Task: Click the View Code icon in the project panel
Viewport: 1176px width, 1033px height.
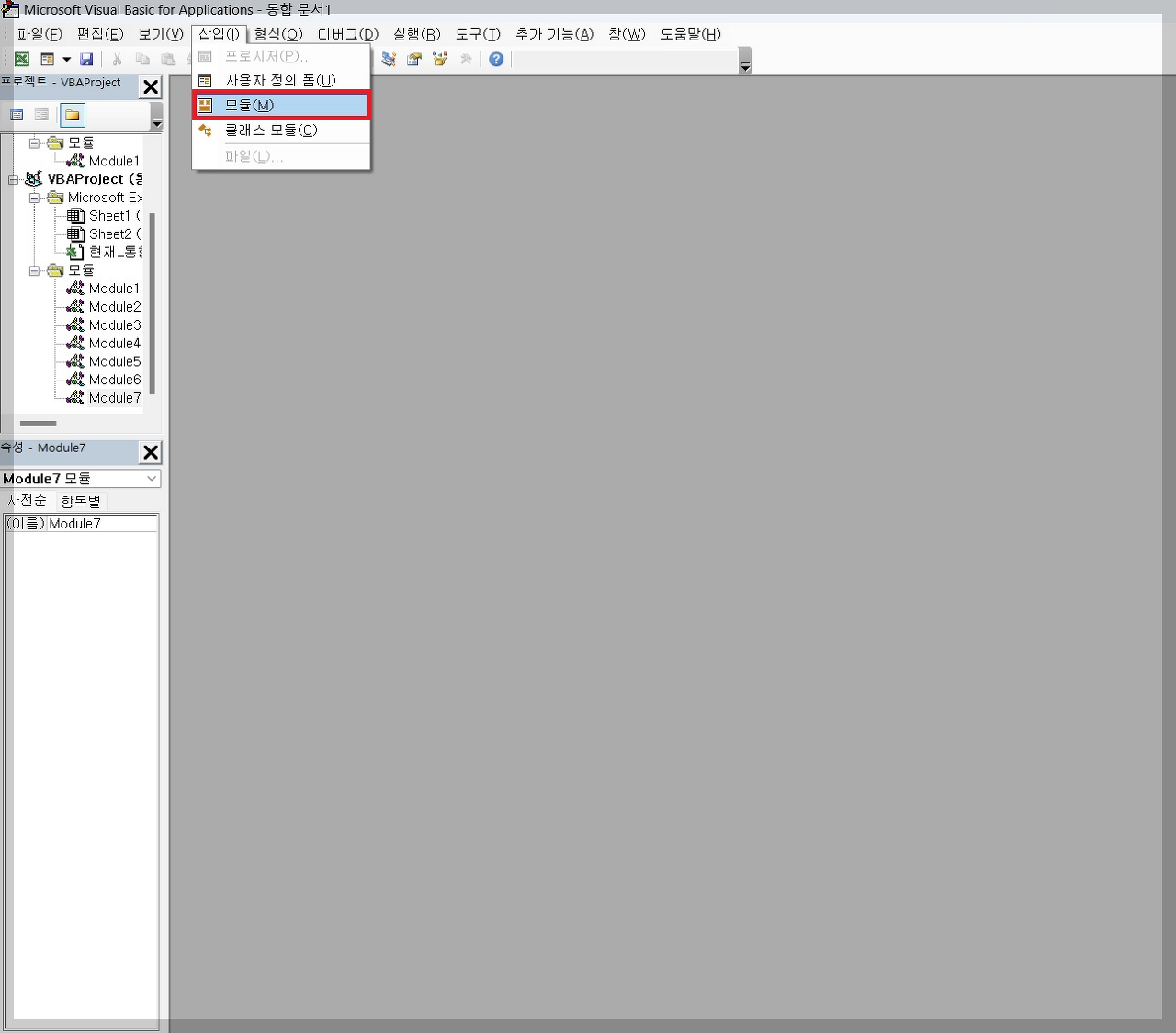Action: (17, 115)
